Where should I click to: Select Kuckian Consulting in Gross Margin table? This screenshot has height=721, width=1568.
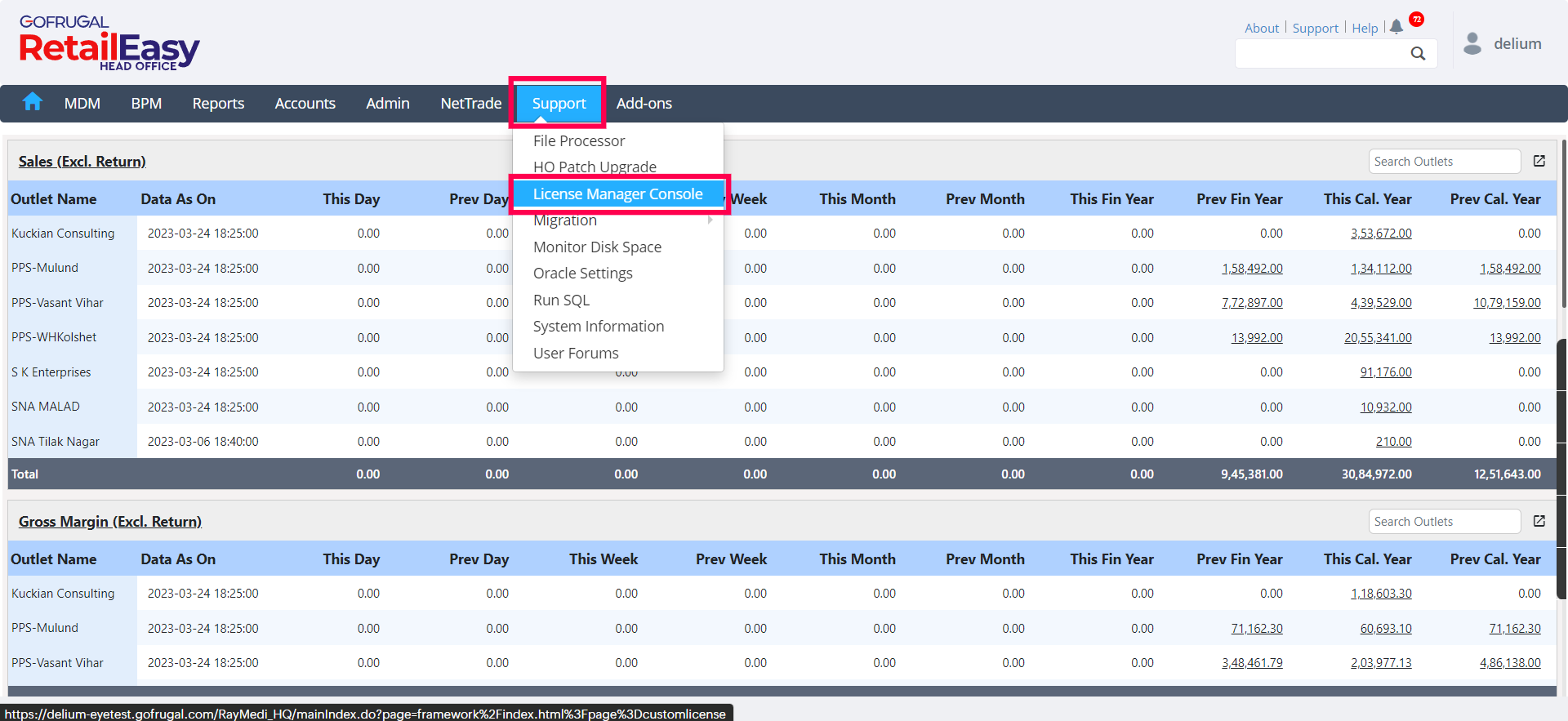point(63,594)
